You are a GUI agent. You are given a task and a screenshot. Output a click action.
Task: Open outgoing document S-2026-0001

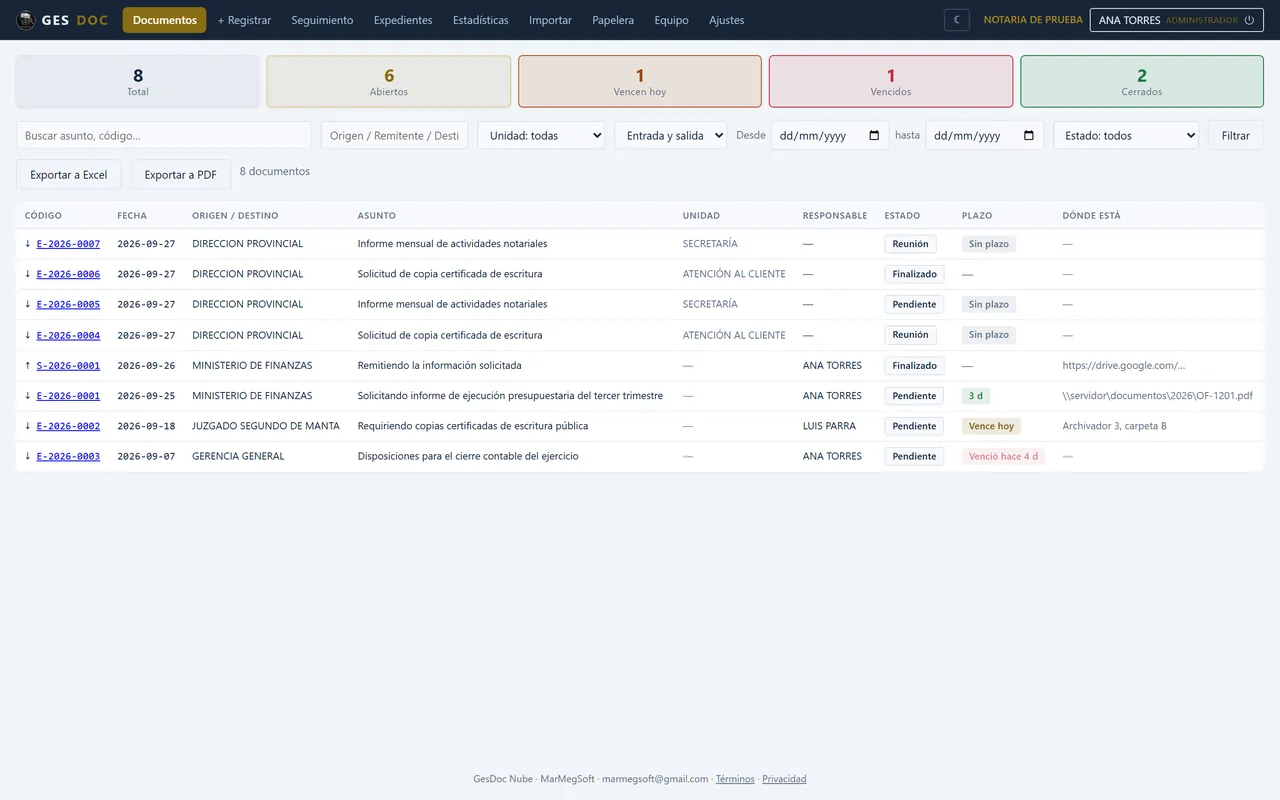(68, 365)
